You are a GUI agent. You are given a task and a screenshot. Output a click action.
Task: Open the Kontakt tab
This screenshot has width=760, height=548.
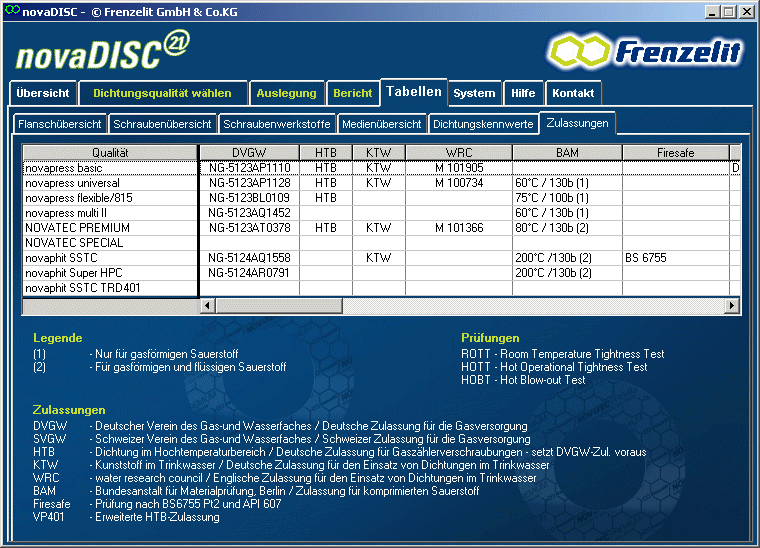[x=573, y=93]
